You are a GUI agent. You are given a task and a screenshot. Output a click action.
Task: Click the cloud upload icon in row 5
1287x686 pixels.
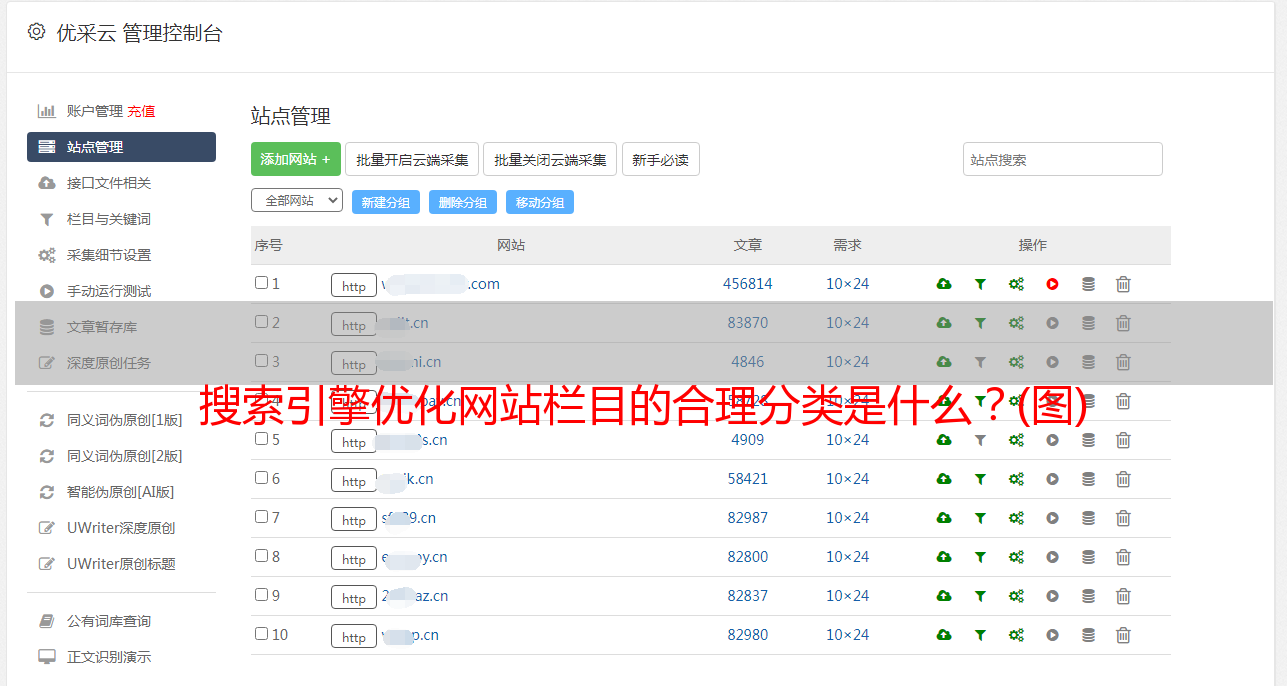944,440
